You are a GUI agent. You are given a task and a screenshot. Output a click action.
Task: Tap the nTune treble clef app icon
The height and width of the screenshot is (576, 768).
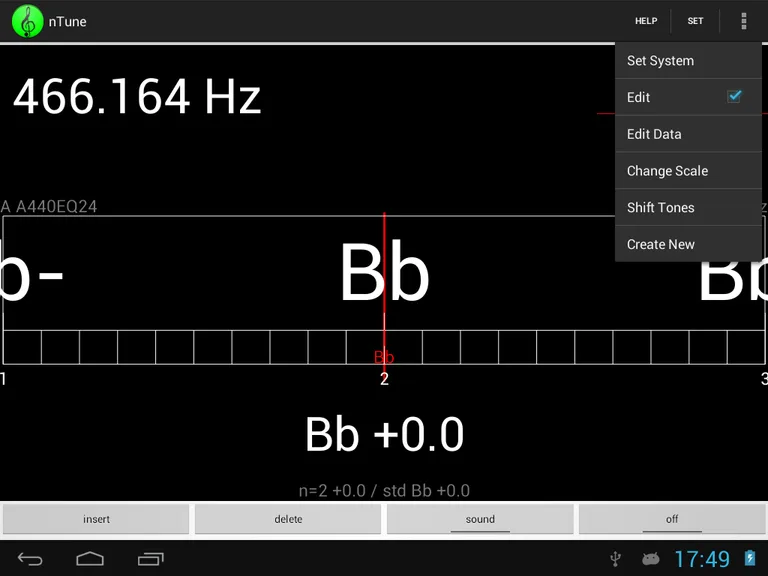tap(27, 21)
